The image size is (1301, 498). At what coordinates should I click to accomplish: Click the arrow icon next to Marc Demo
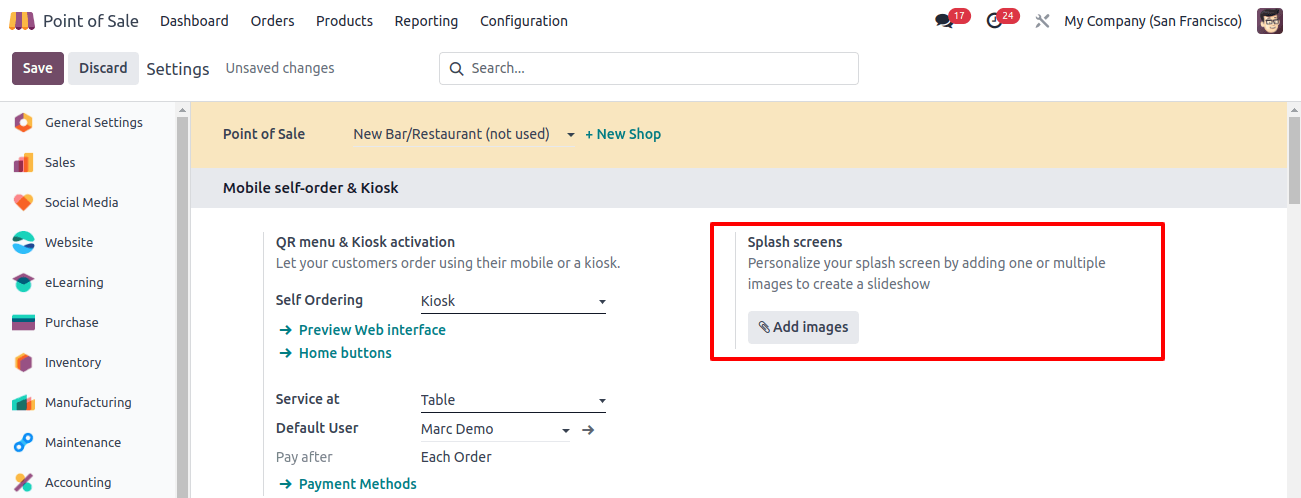588,429
